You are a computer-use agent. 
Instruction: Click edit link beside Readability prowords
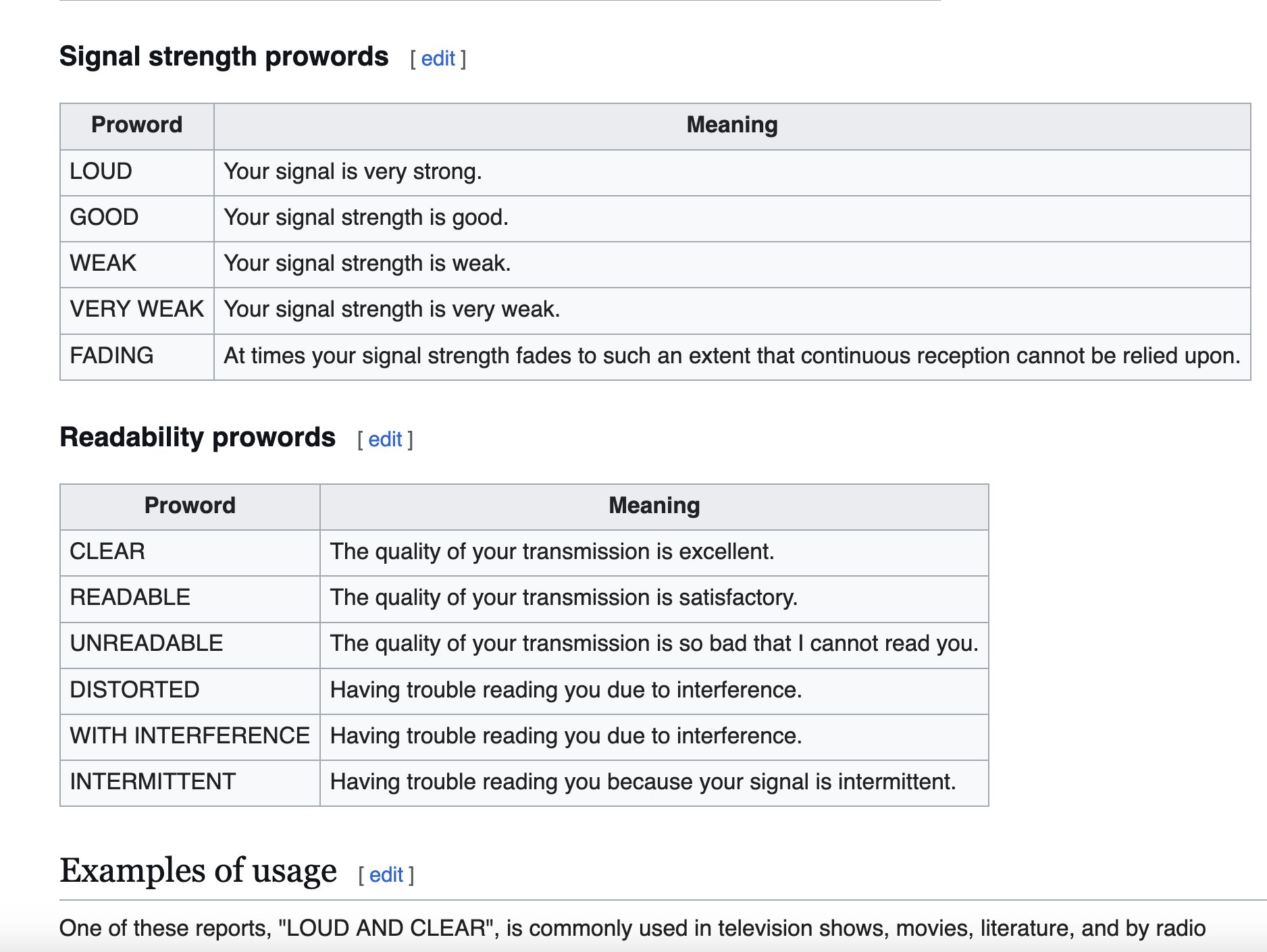(385, 440)
